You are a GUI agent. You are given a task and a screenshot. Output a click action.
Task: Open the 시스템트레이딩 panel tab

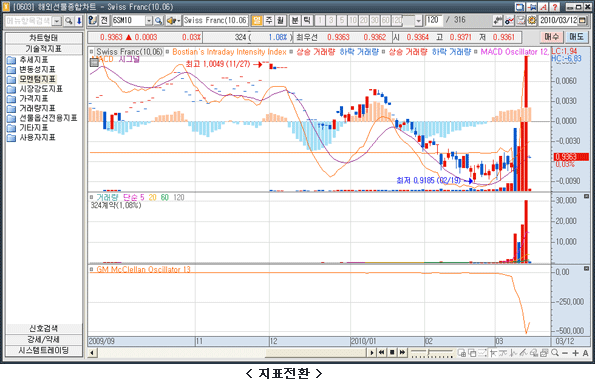coord(44,351)
